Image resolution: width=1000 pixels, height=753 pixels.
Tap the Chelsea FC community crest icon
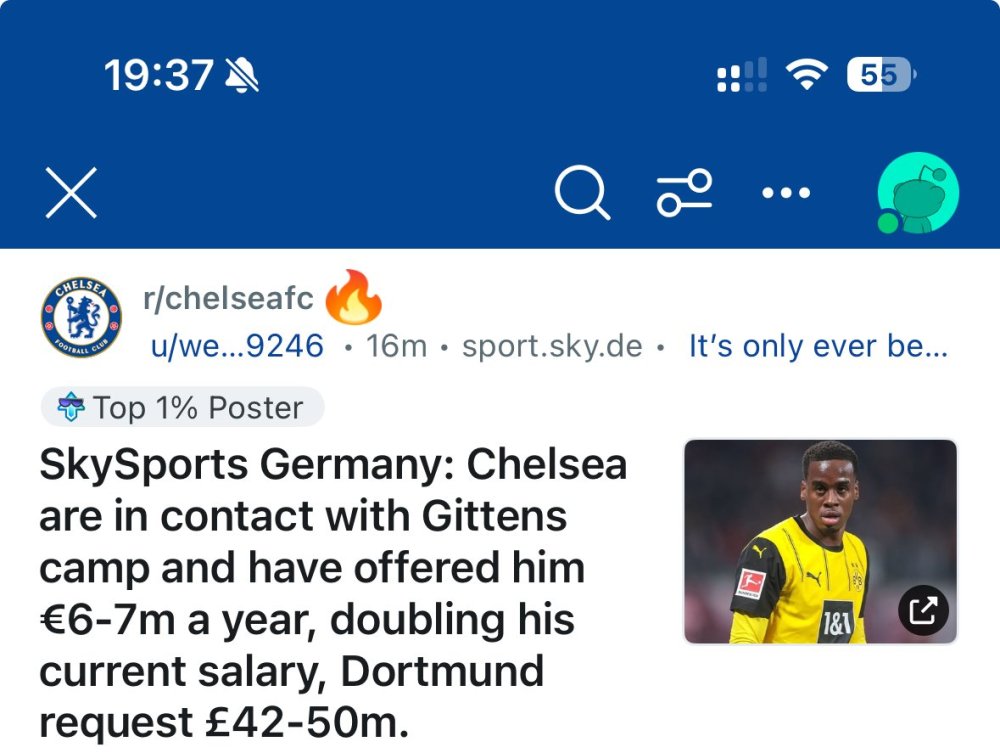coord(81,317)
